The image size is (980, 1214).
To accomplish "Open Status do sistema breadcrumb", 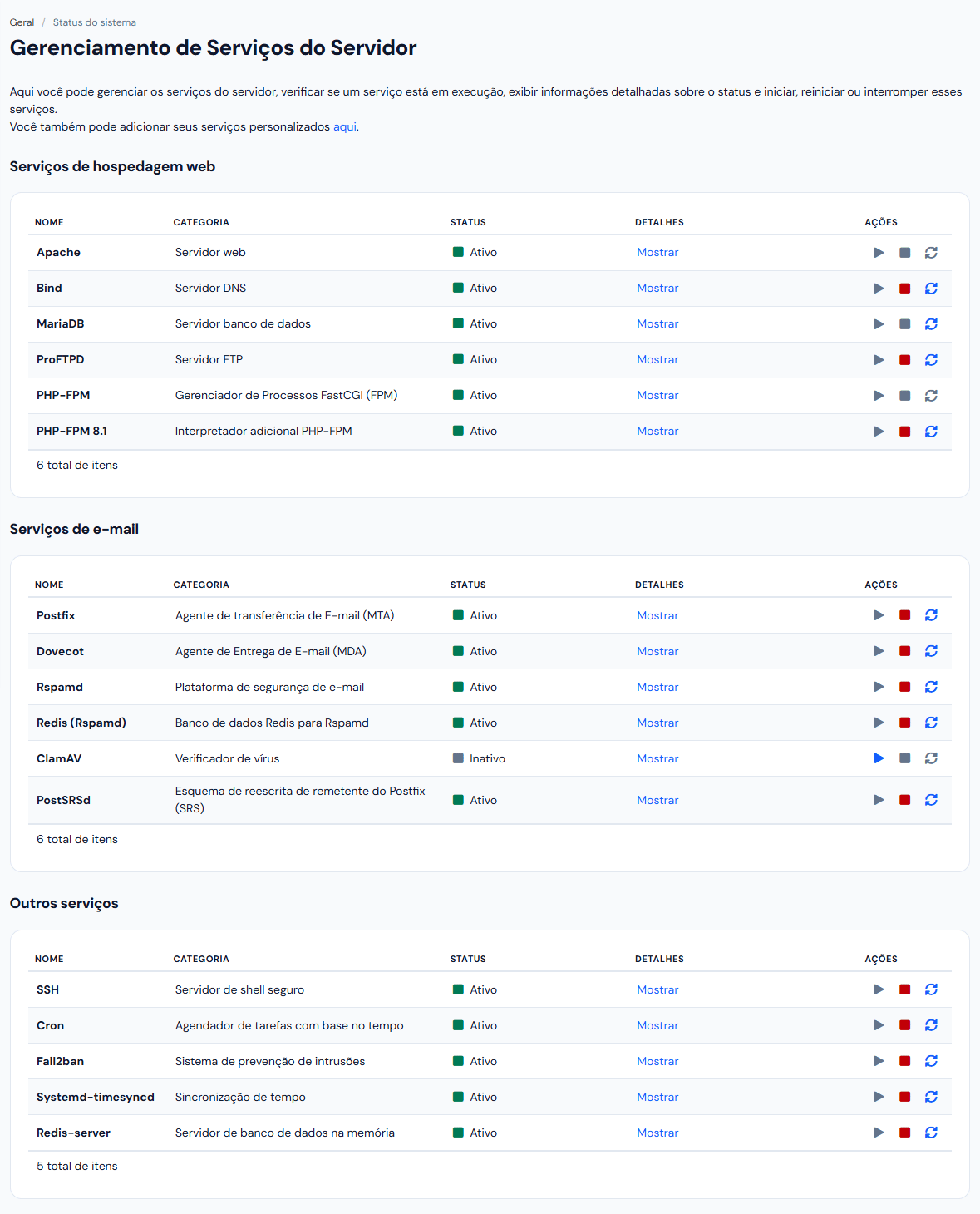I will click(x=95, y=22).
